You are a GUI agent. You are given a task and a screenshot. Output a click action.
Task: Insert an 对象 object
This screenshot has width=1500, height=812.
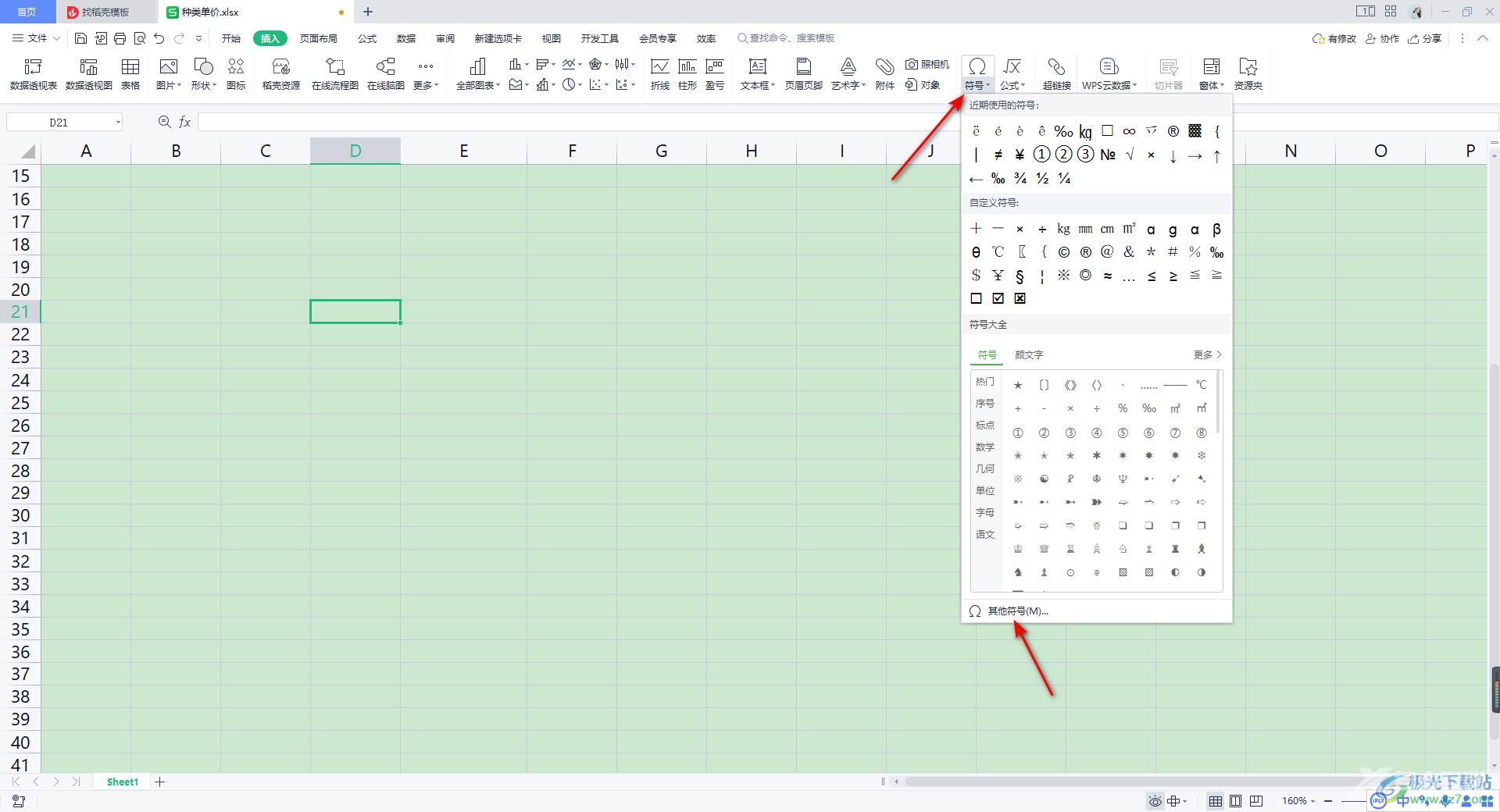click(923, 85)
